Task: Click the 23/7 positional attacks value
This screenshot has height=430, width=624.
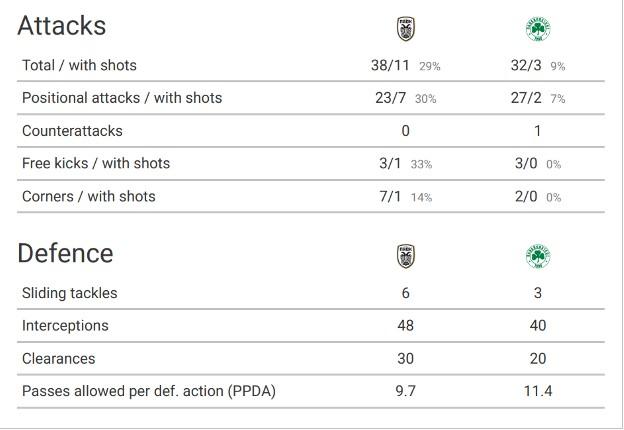Action: pyautogui.click(x=390, y=98)
